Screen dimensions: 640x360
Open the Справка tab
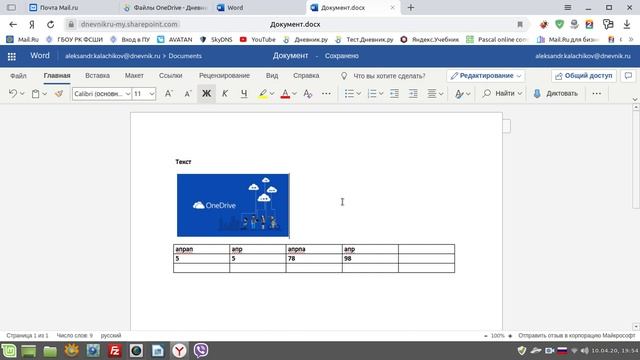(x=306, y=76)
